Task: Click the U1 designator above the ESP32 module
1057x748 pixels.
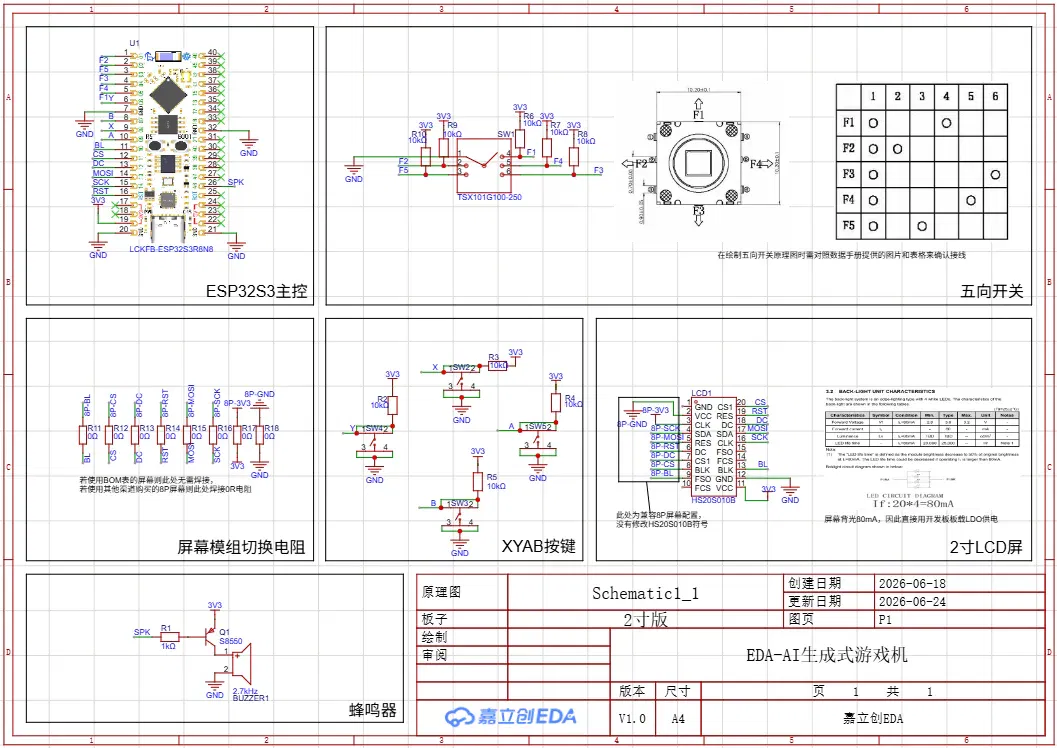Action: point(134,43)
